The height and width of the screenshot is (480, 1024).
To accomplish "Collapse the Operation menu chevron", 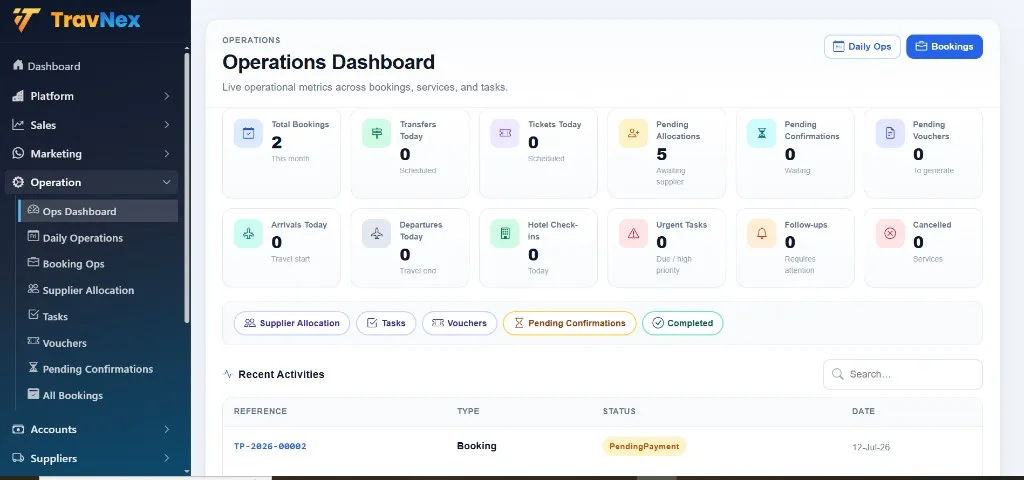I will [x=167, y=182].
